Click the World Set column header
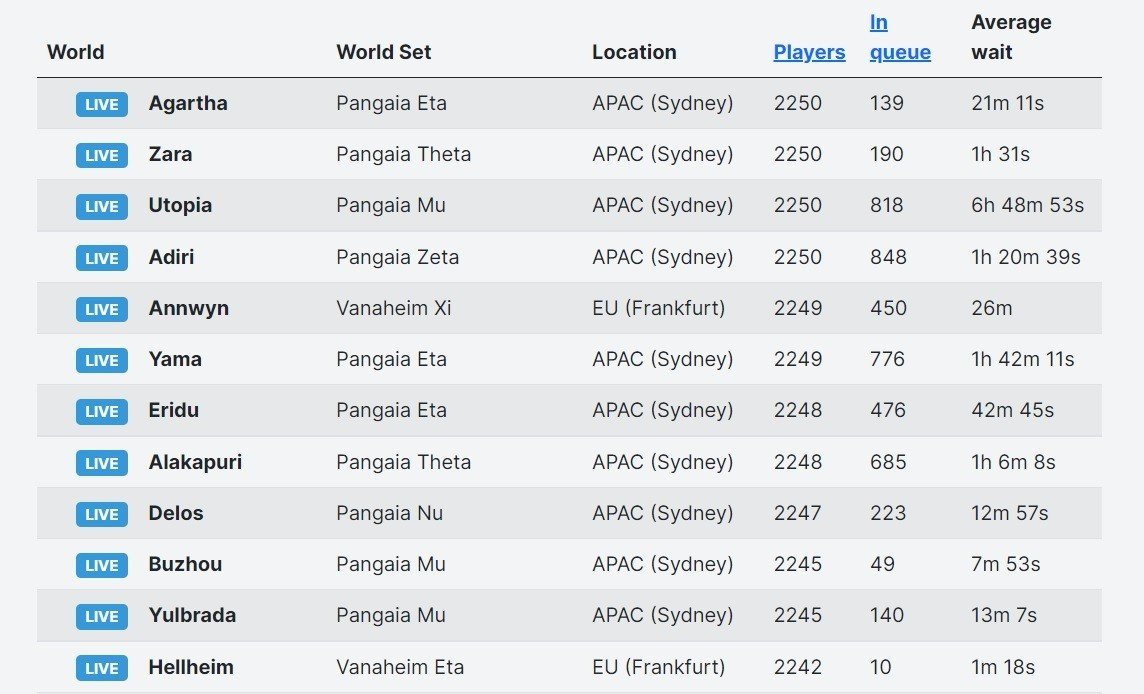Viewport: 1144px width, 694px height. click(x=384, y=52)
